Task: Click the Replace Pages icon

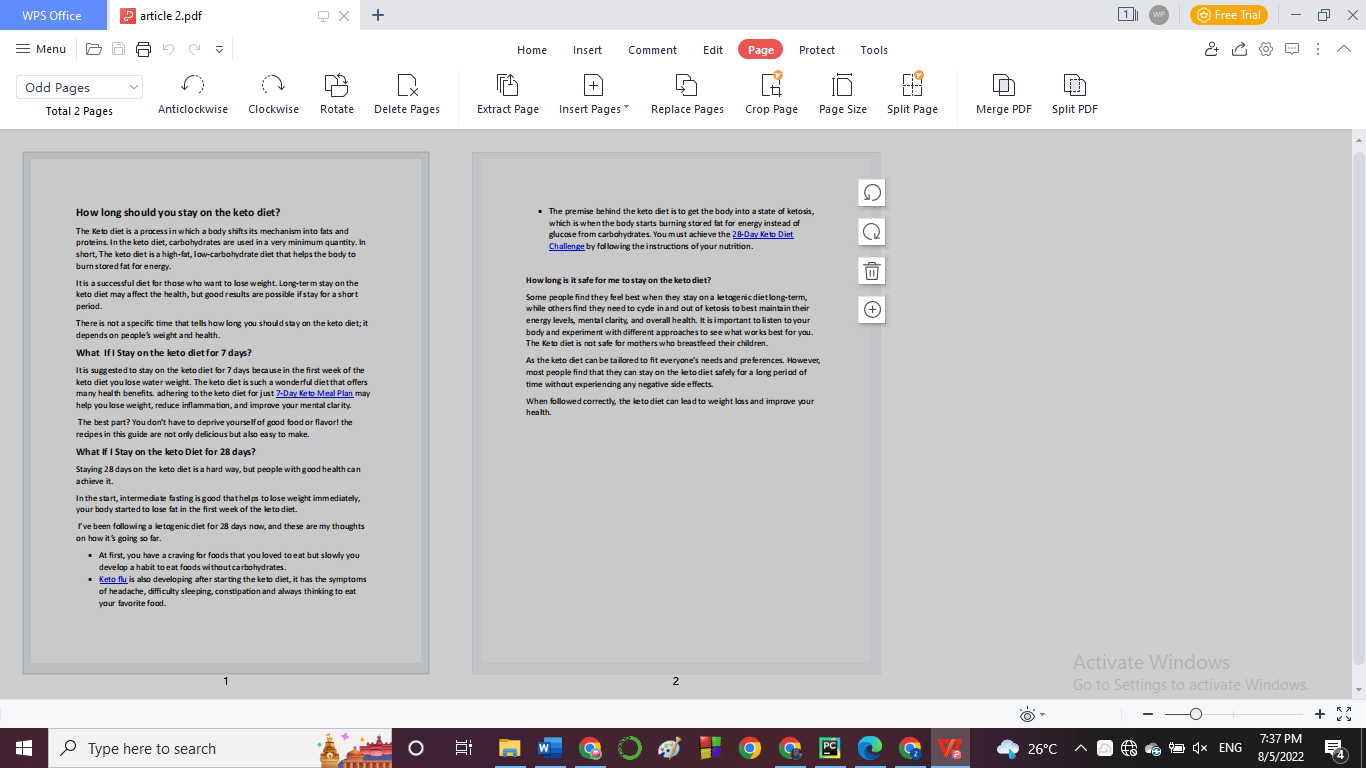Action: click(687, 93)
